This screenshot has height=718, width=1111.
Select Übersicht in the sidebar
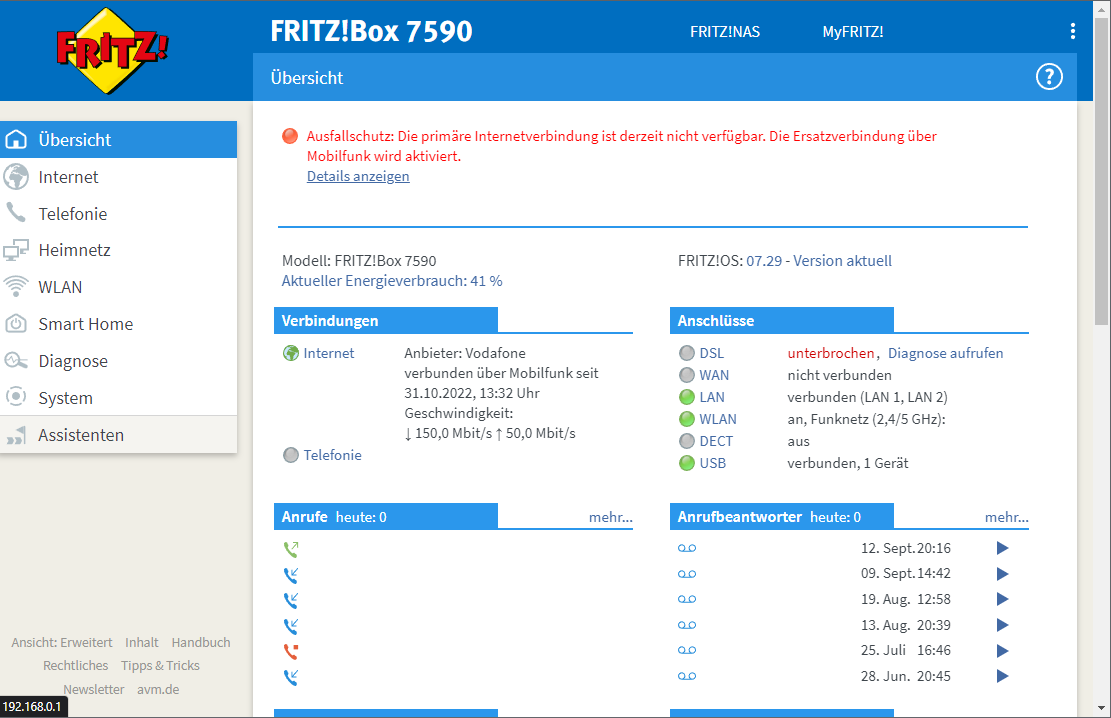tap(118, 140)
